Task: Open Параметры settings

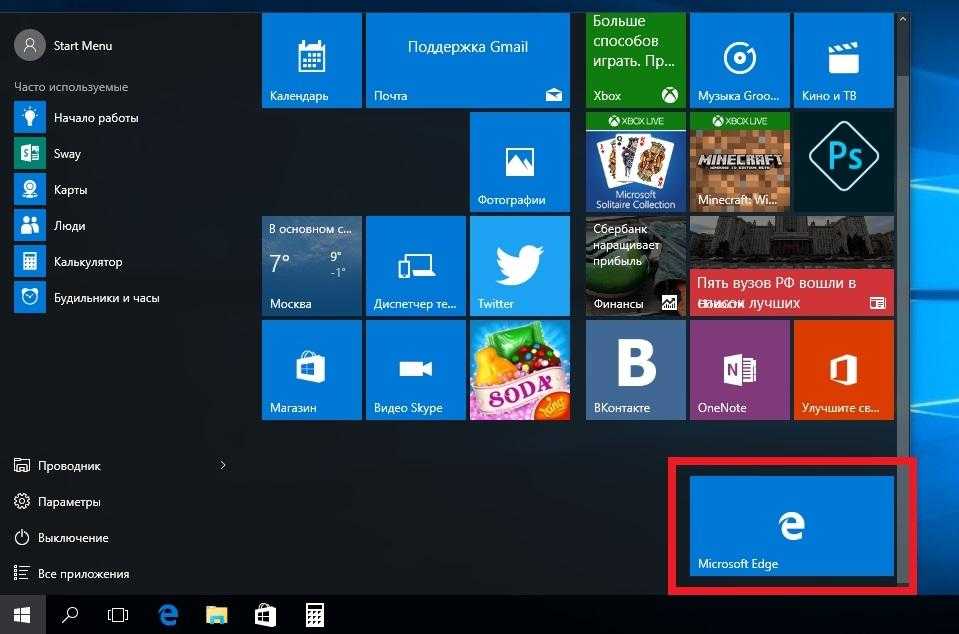Action: tap(69, 502)
